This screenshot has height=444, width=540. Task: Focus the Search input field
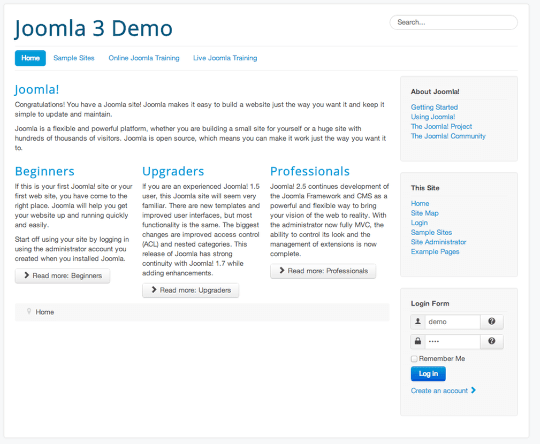point(454,22)
